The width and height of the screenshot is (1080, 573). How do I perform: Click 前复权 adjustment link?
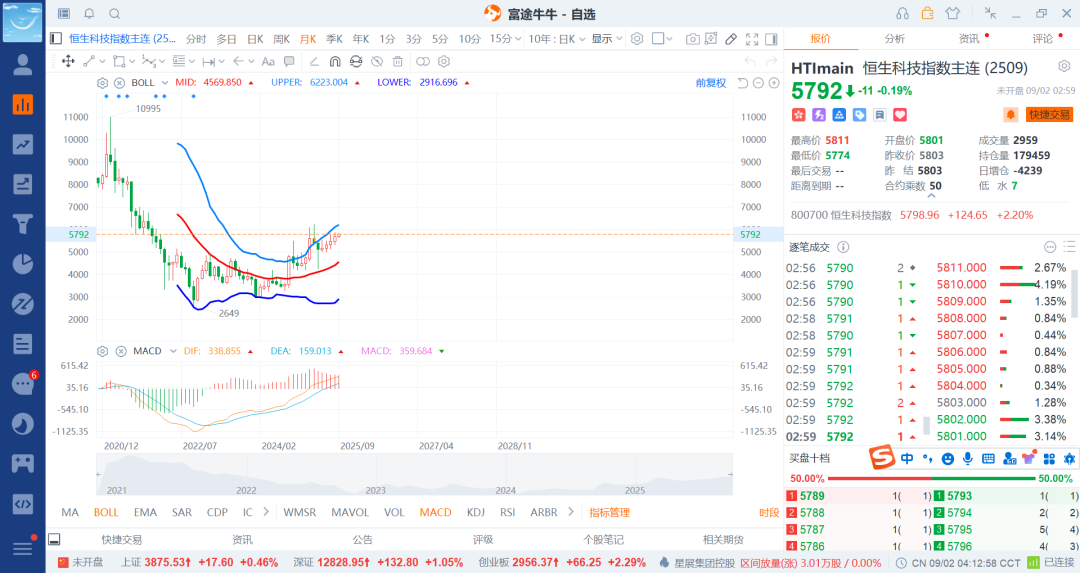(712, 83)
